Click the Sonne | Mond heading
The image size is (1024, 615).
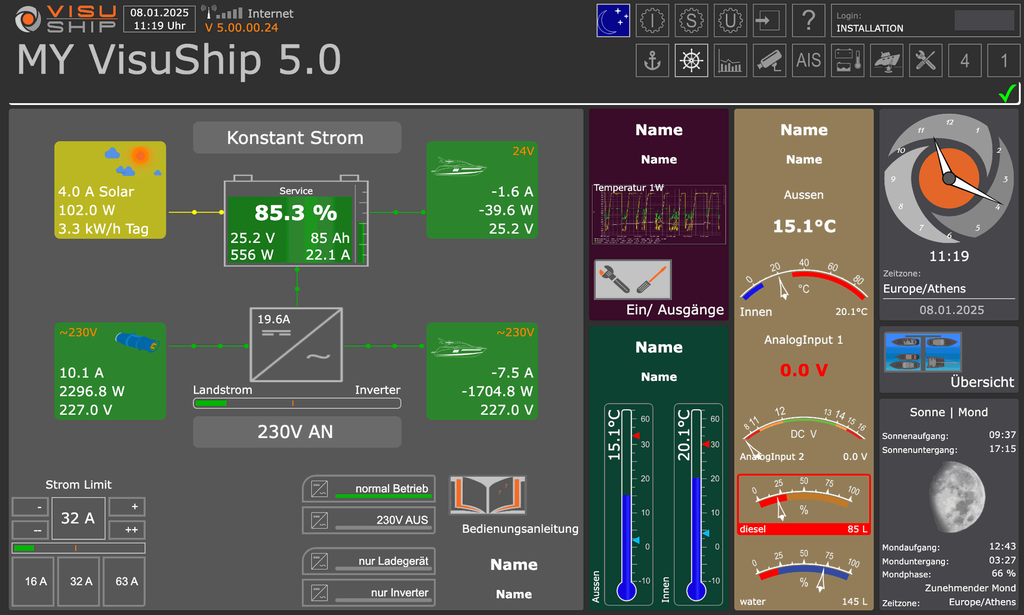click(x=949, y=412)
